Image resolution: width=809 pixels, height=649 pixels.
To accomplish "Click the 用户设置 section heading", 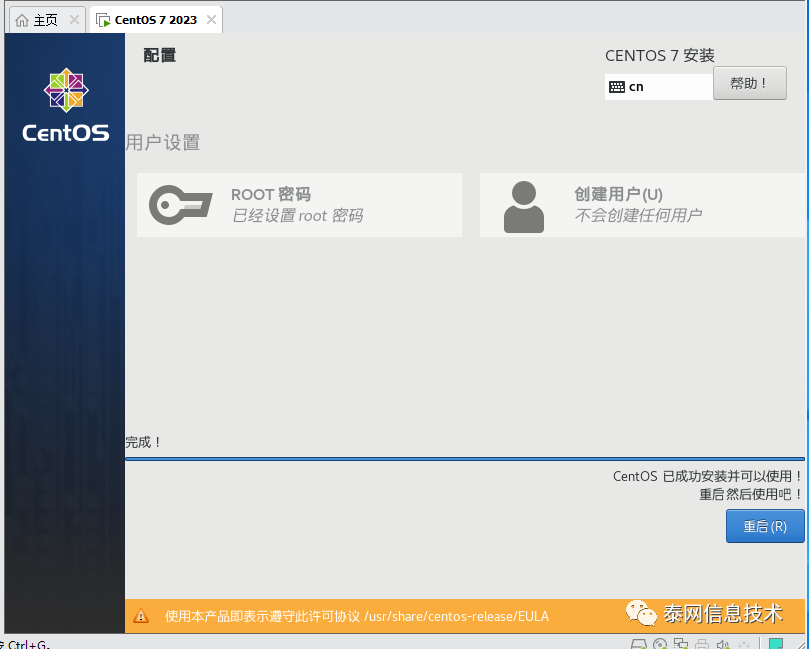I will 163,142.
